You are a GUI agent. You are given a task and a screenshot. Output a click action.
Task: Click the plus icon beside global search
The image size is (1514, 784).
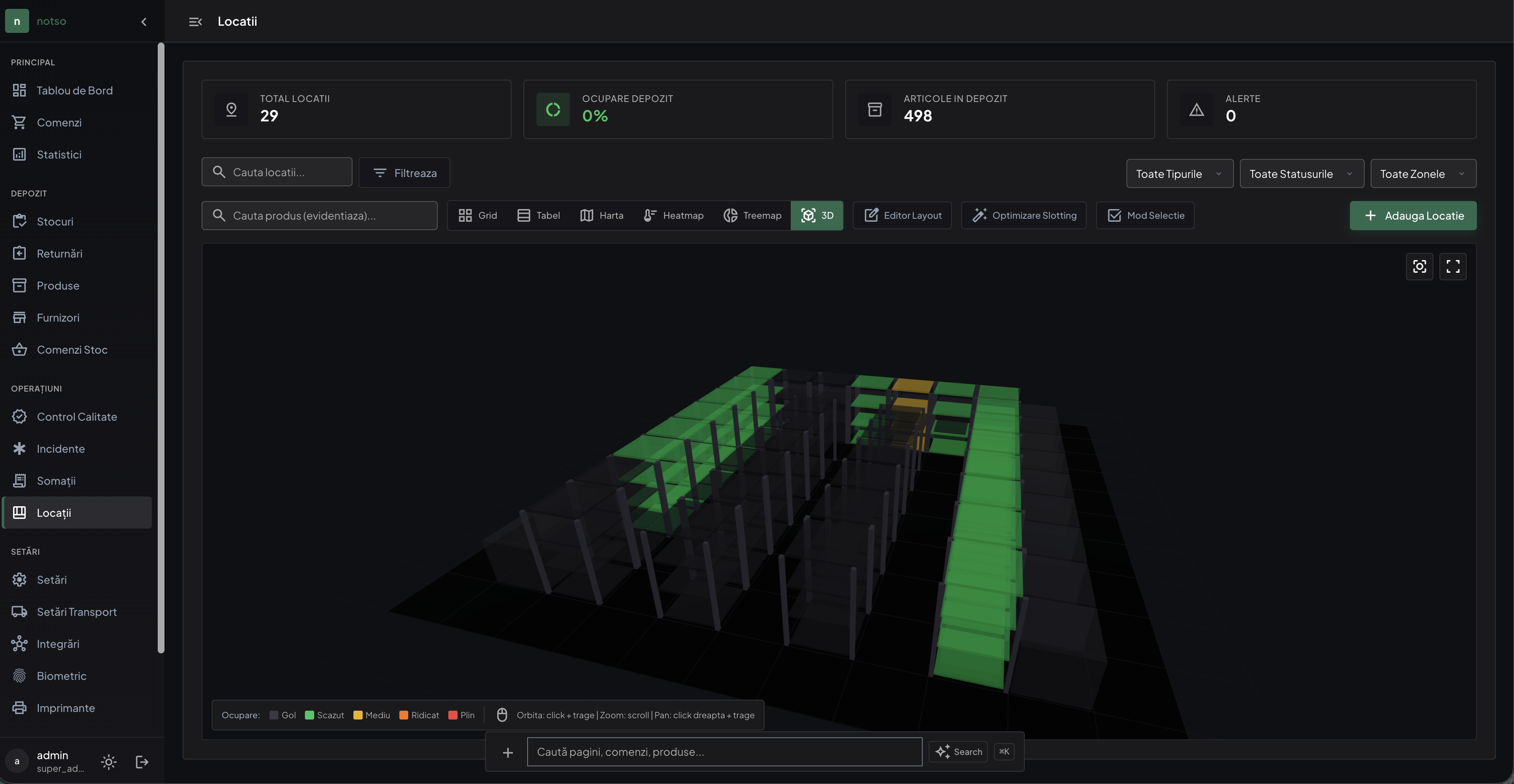[x=508, y=752]
